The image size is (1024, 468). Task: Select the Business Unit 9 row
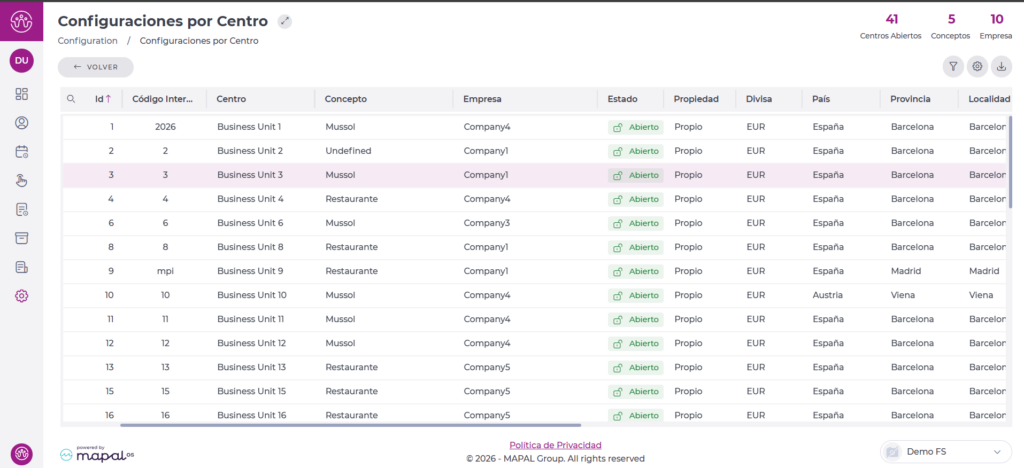(x=250, y=271)
